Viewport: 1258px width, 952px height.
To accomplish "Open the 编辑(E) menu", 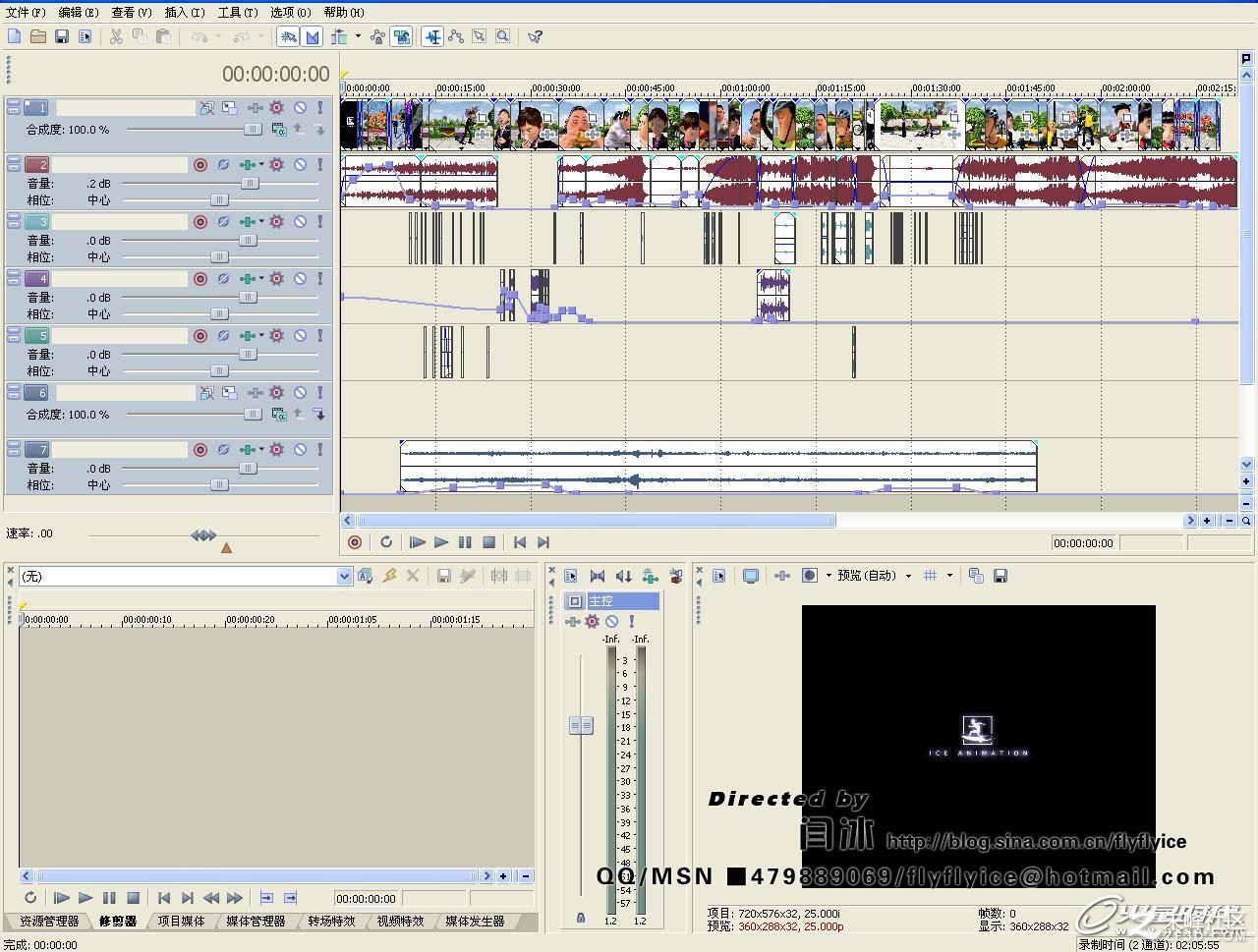I will (79, 13).
